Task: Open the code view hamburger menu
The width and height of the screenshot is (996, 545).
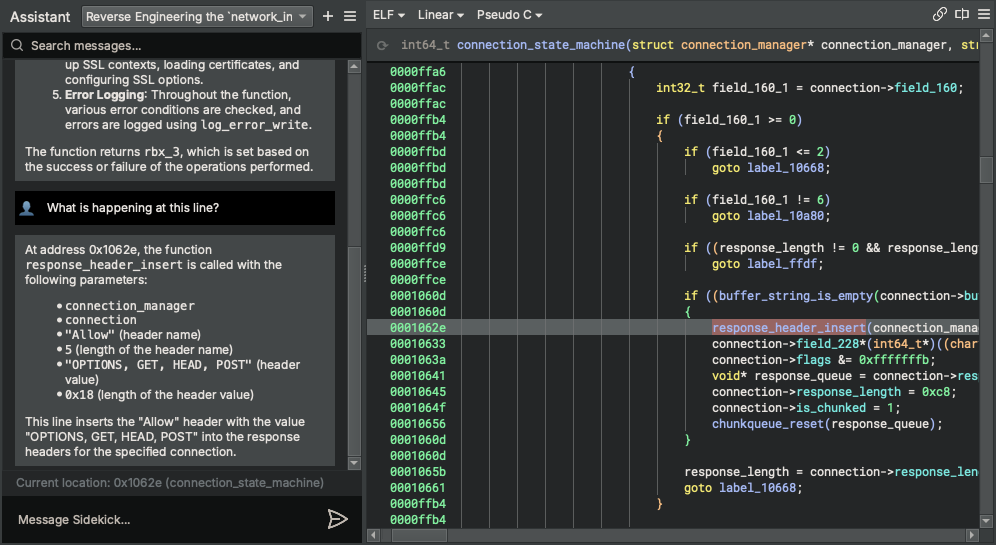Action: point(983,15)
